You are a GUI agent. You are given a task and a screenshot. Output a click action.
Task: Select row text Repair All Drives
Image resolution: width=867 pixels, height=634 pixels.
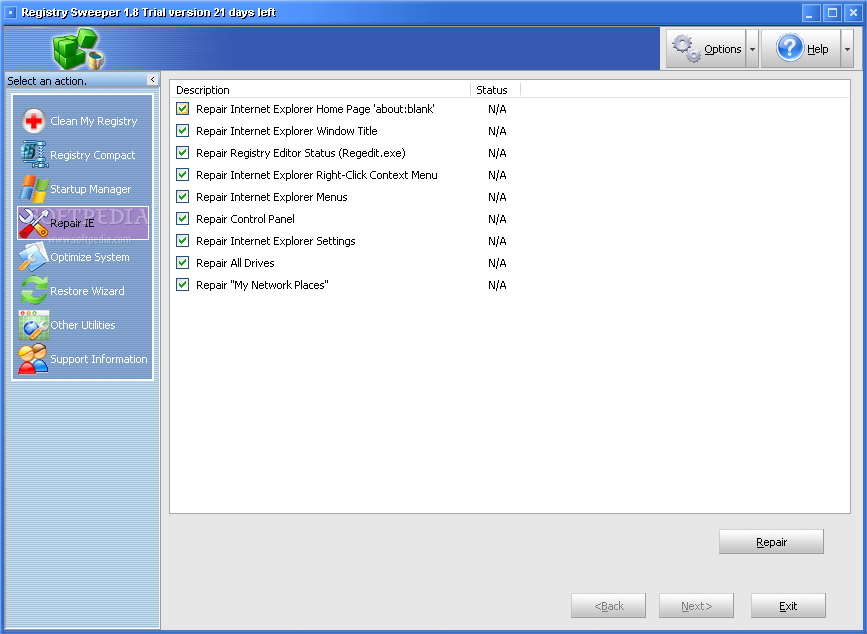(235, 263)
